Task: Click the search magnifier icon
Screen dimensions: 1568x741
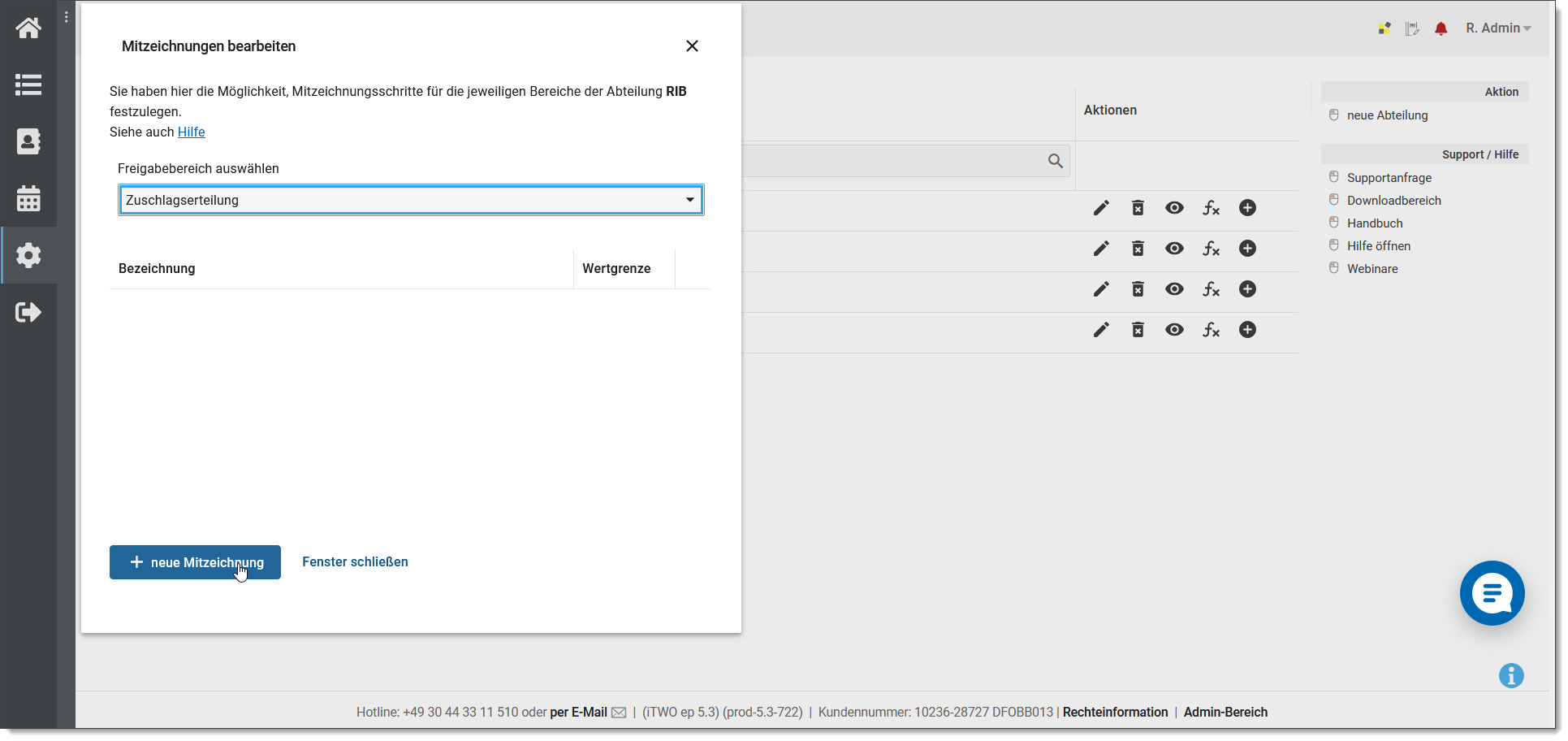Action: coord(1056,161)
